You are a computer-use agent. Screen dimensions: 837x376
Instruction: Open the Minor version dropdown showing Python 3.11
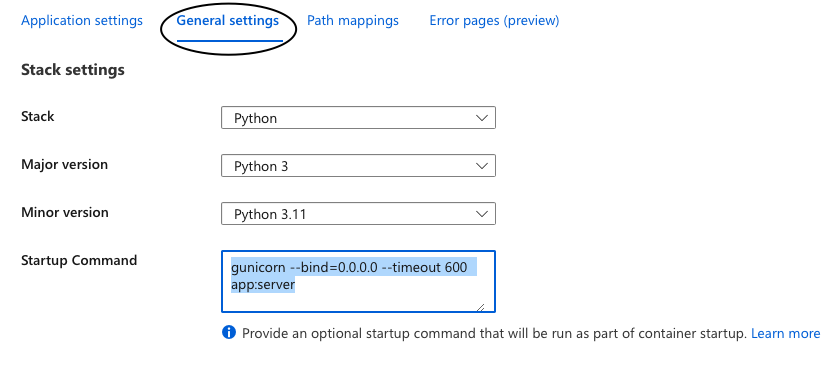click(x=358, y=214)
